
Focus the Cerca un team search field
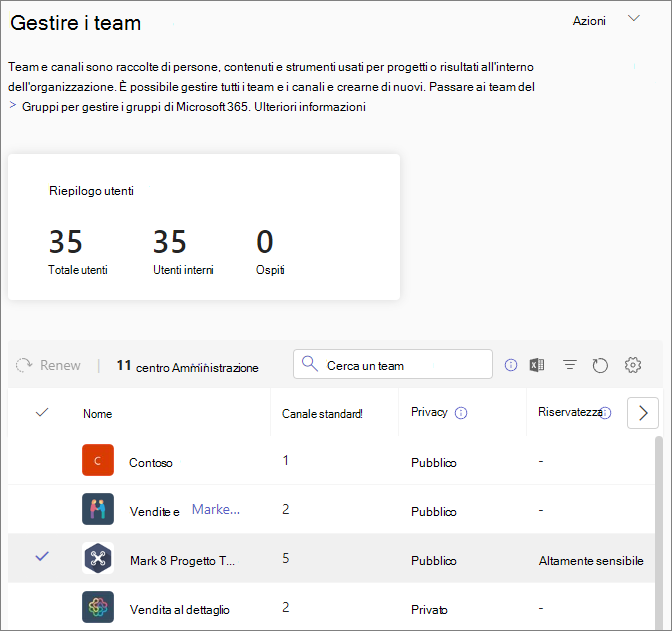tap(393, 364)
